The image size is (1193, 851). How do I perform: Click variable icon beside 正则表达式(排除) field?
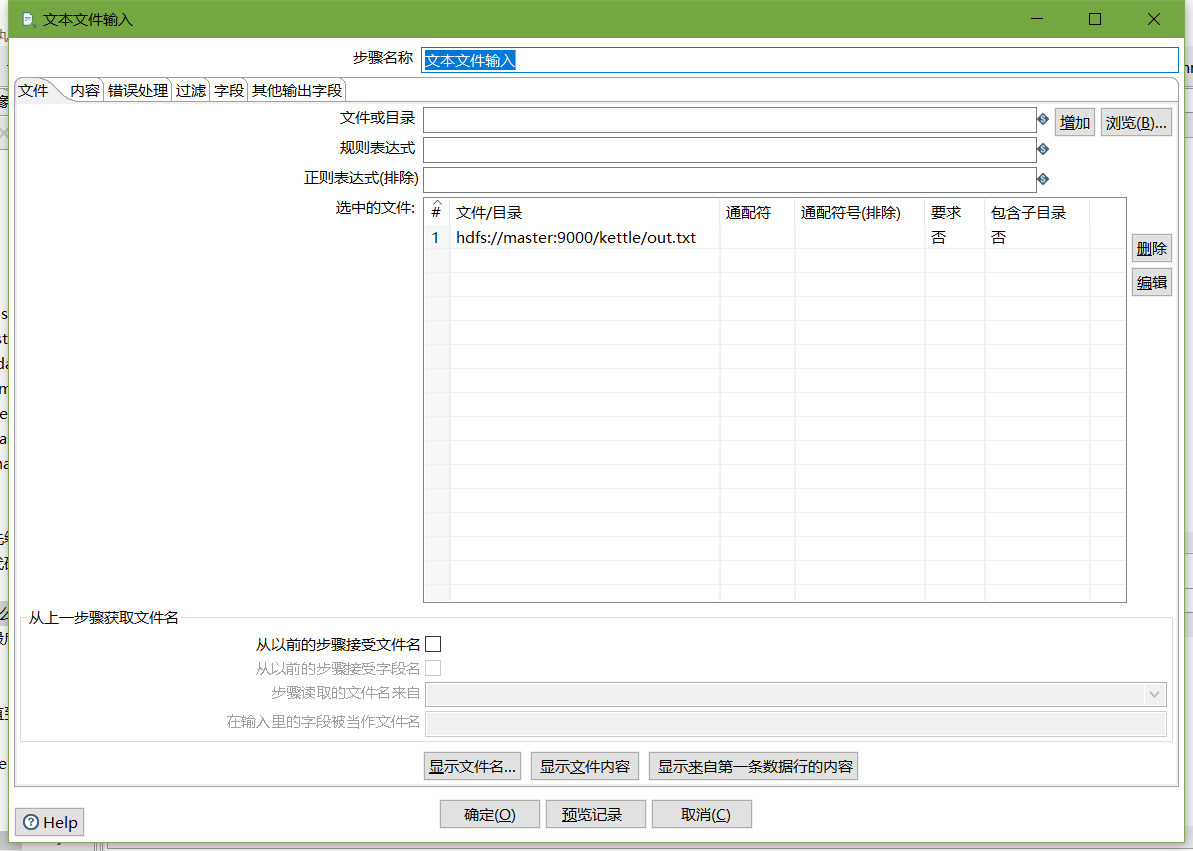point(1043,179)
